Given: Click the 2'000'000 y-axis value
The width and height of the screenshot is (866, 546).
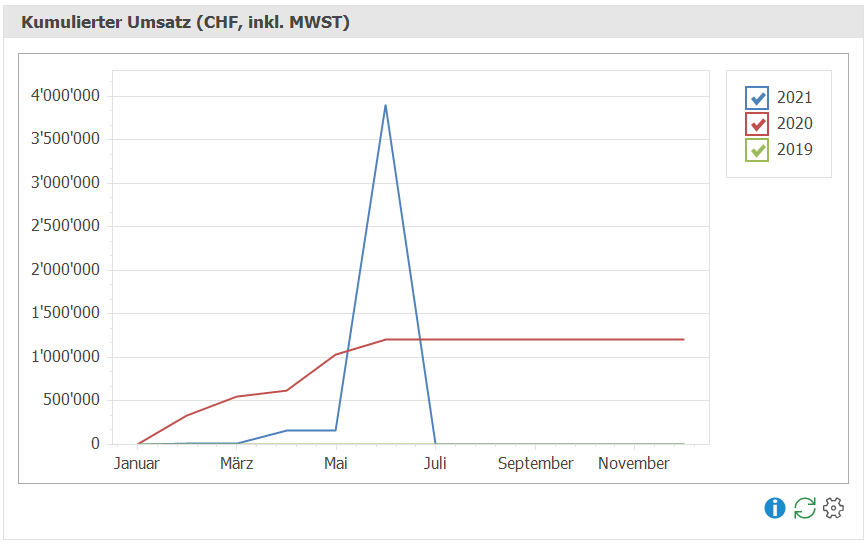Looking at the screenshot, I should (65, 269).
